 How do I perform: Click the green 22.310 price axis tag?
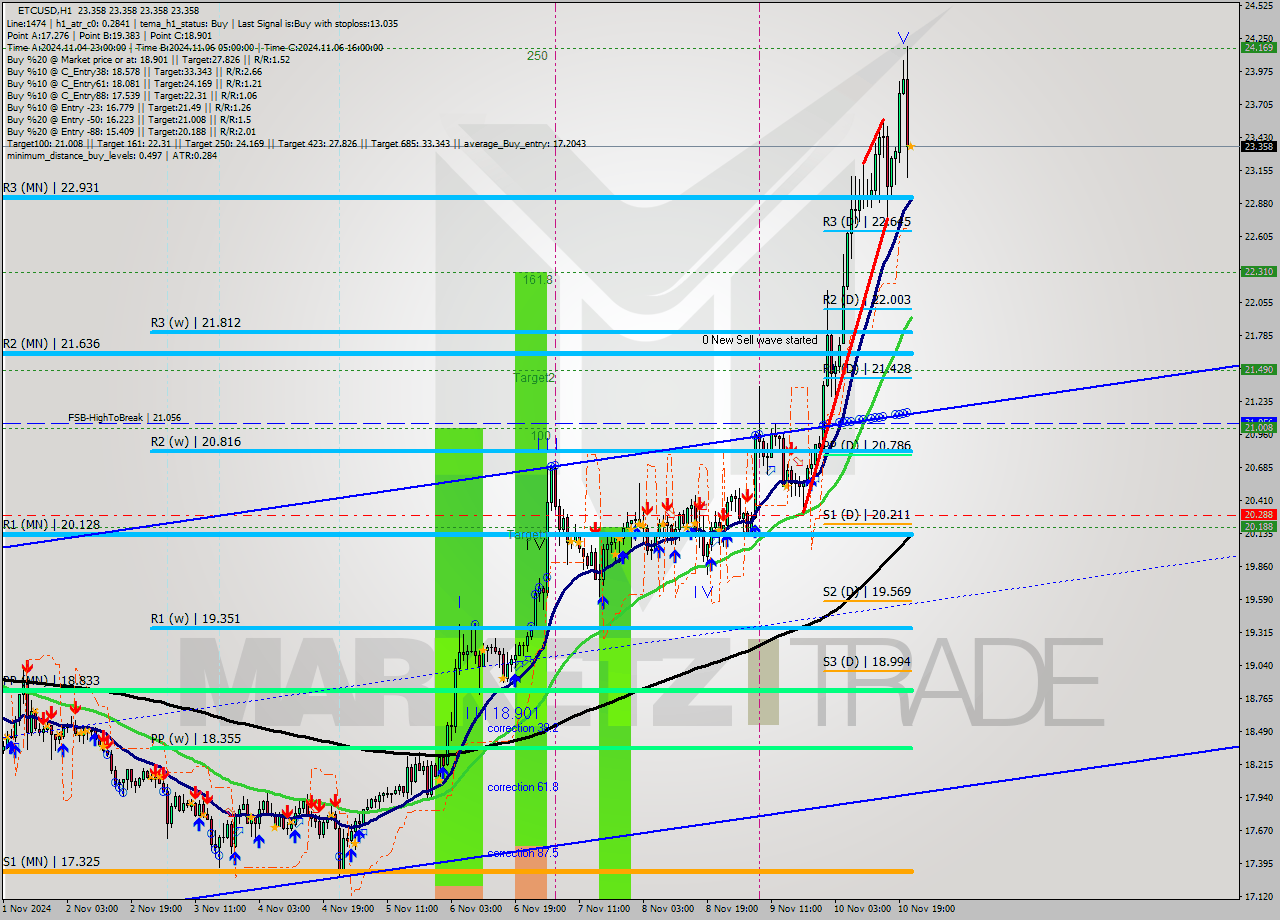(x=1258, y=271)
